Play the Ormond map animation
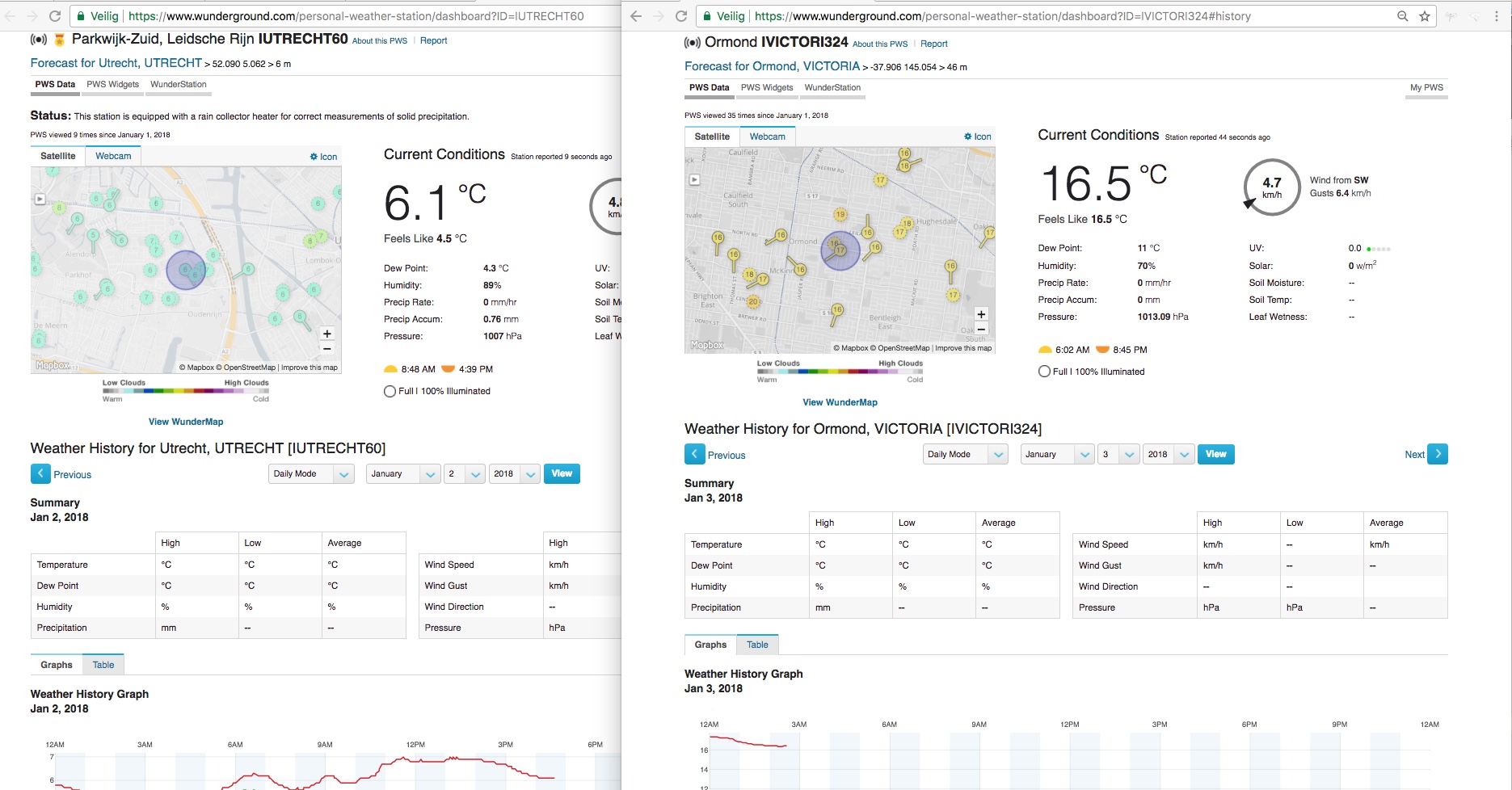Viewport: 1512px width, 790px height. tap(694, 179)
